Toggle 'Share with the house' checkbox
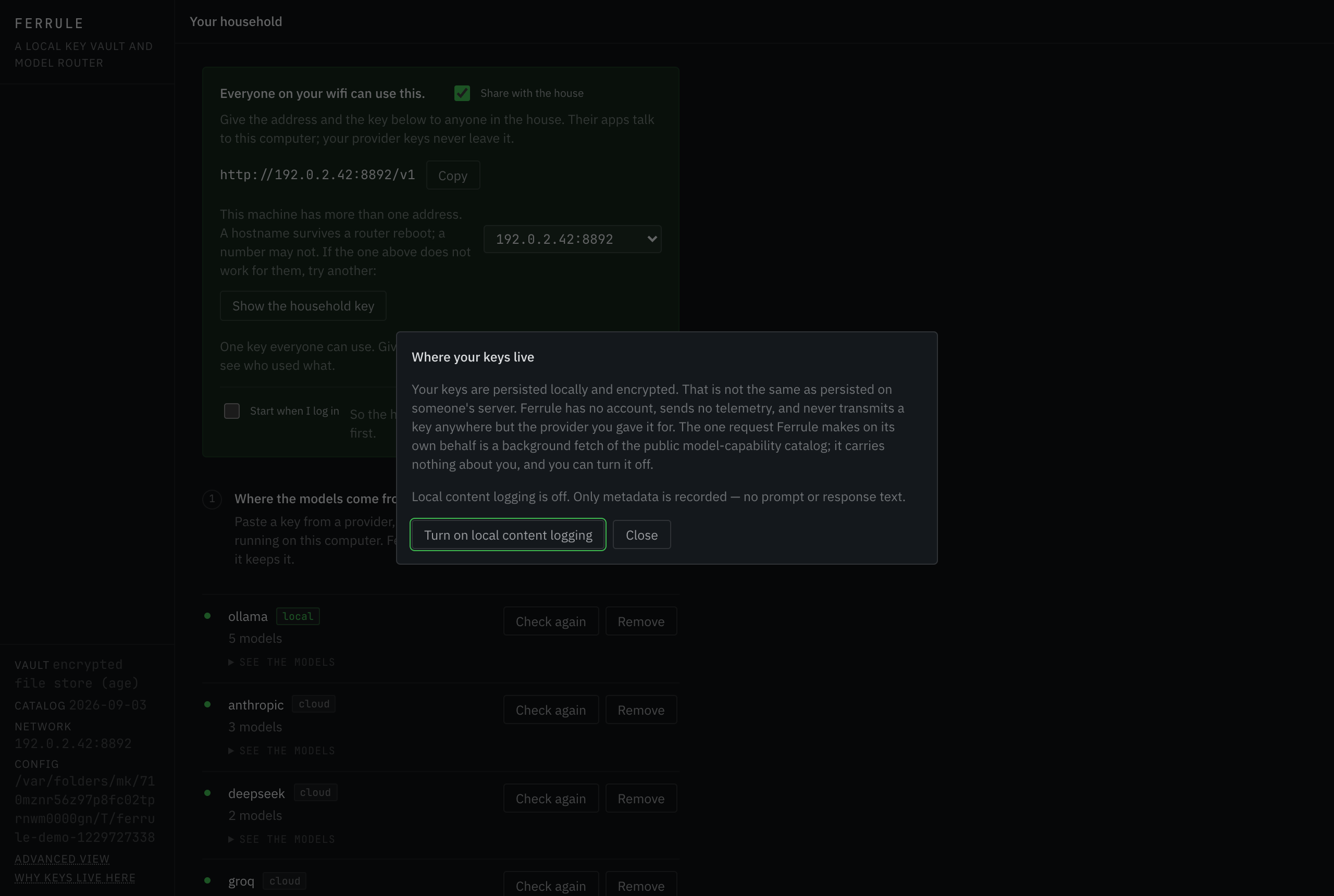The width and height of the screenshot is (1334, 896). tap(462, 93)
